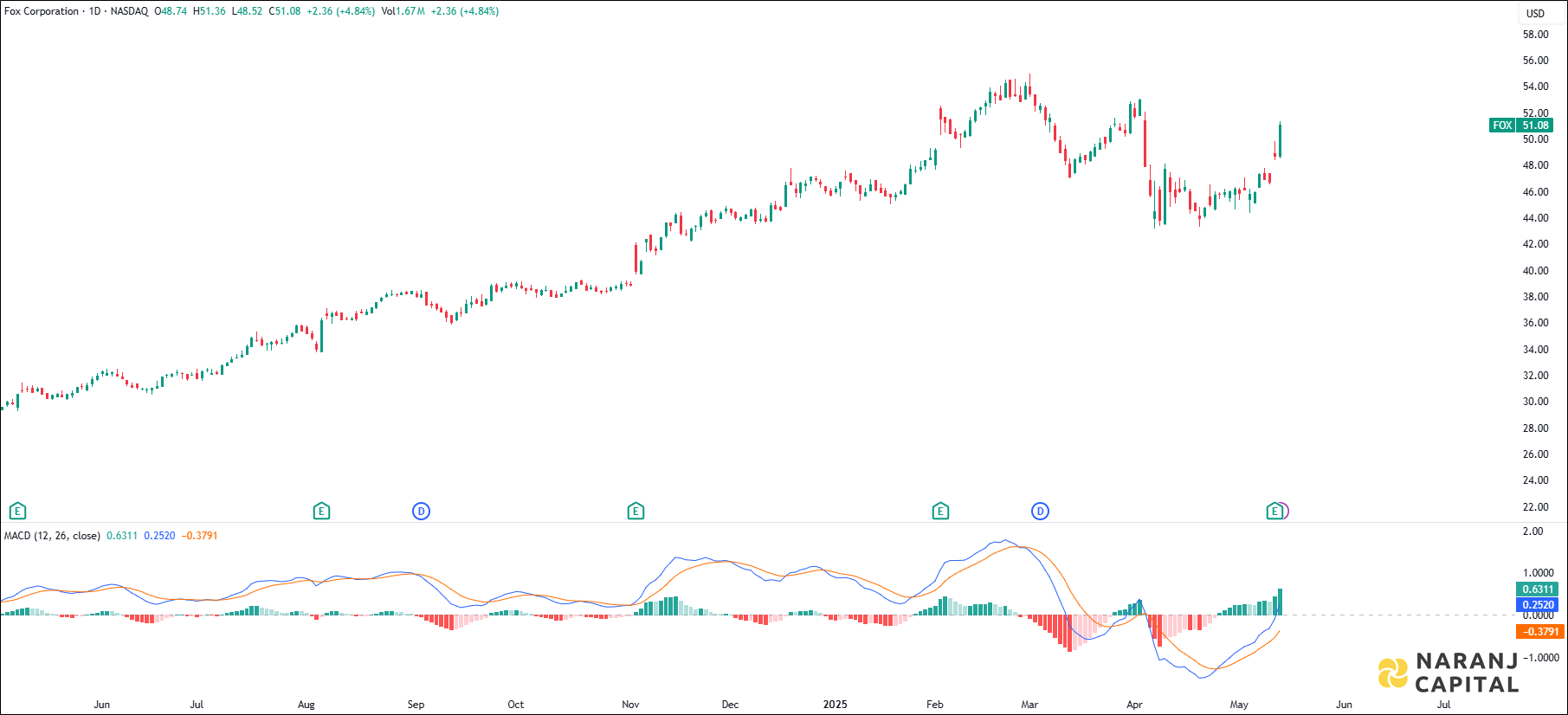Click the September dividend D marker
This screenshot has width=1568, height=715.
coord(421,511)
